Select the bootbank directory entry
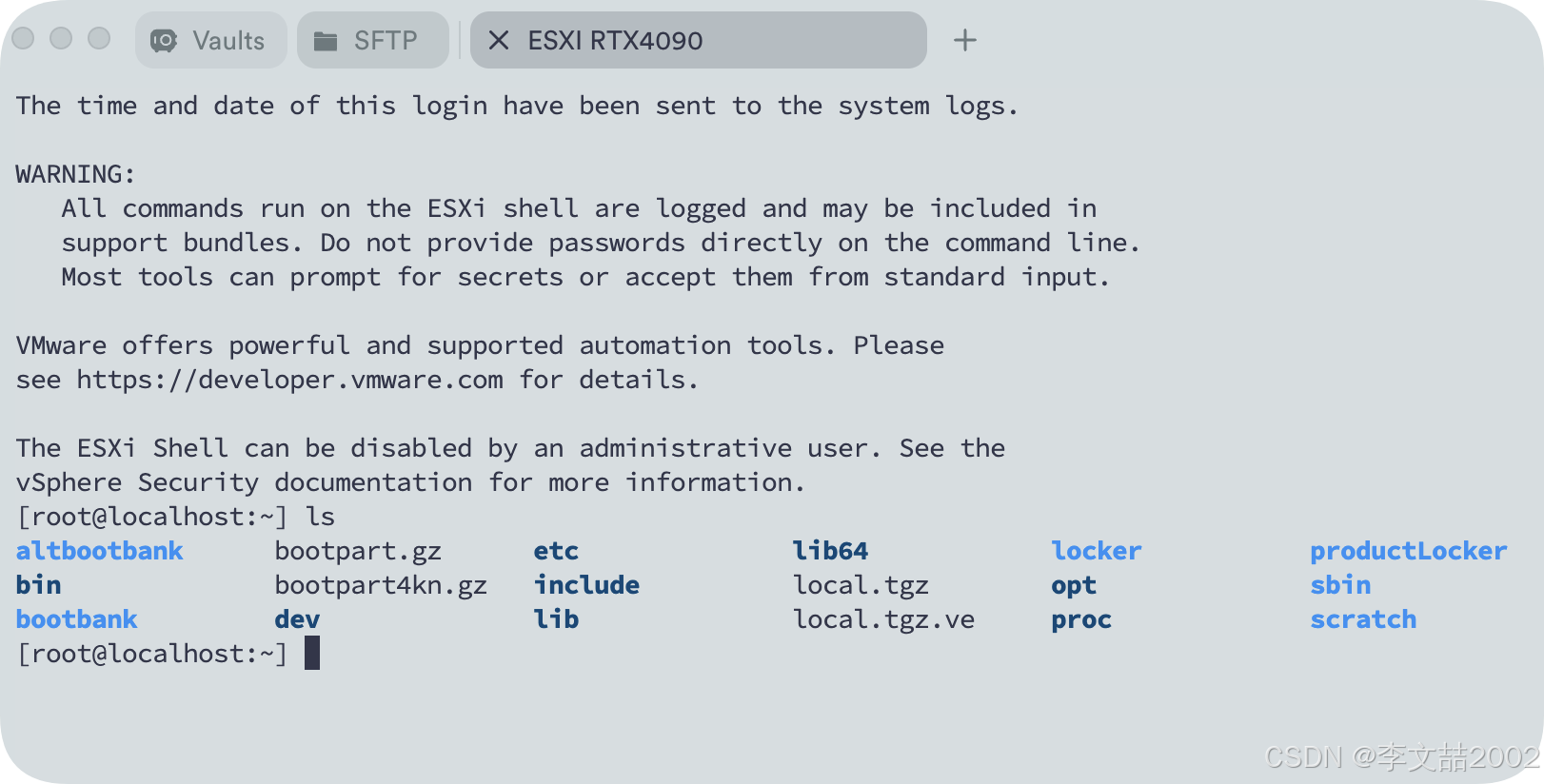 [x=76, y=618]
